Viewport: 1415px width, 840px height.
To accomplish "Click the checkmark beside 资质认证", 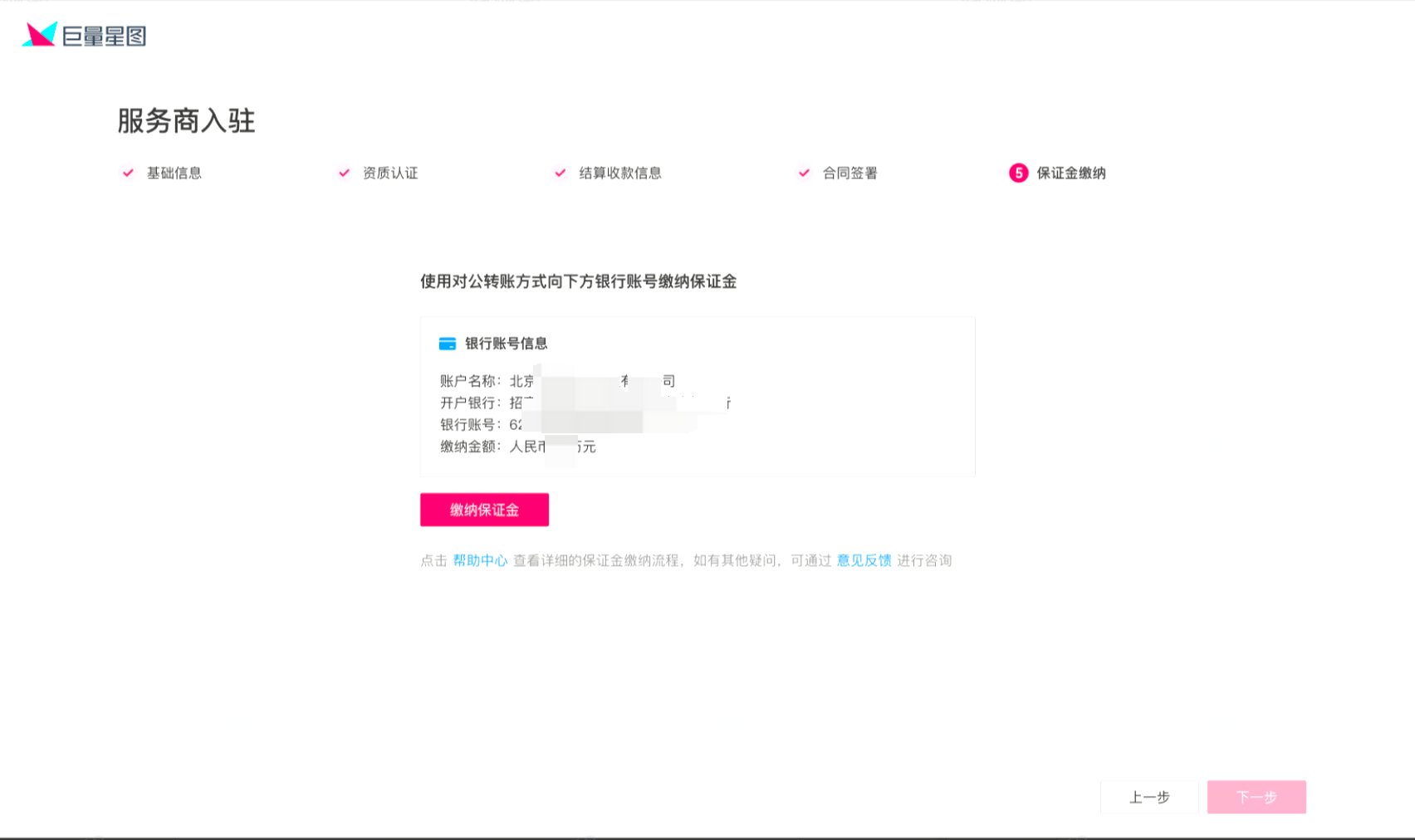I will [343, 173].
